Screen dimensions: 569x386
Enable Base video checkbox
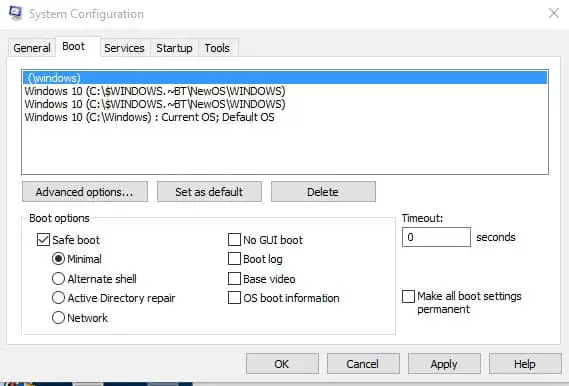coord(234,279)
